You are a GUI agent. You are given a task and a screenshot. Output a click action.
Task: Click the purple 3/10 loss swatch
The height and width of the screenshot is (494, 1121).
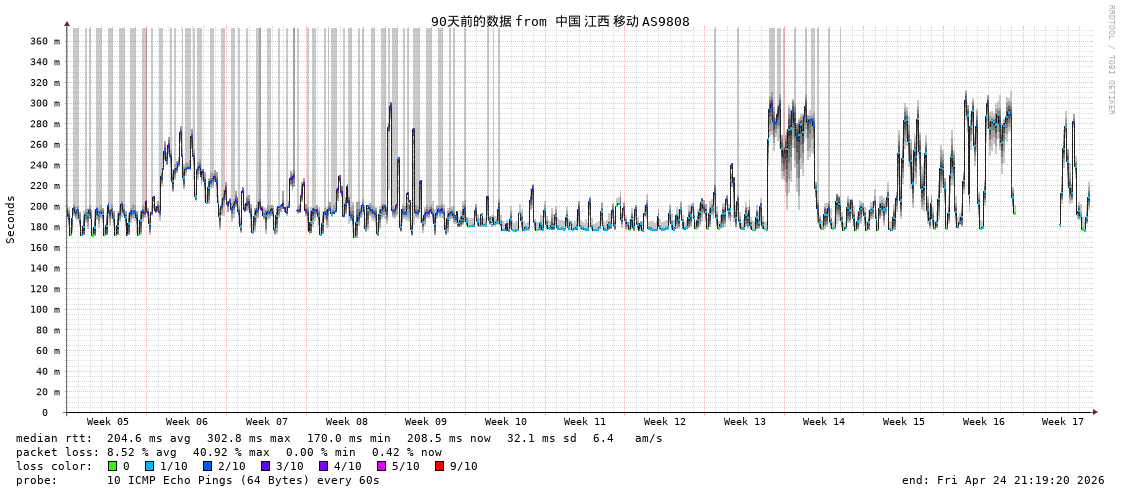pos(266,466)
